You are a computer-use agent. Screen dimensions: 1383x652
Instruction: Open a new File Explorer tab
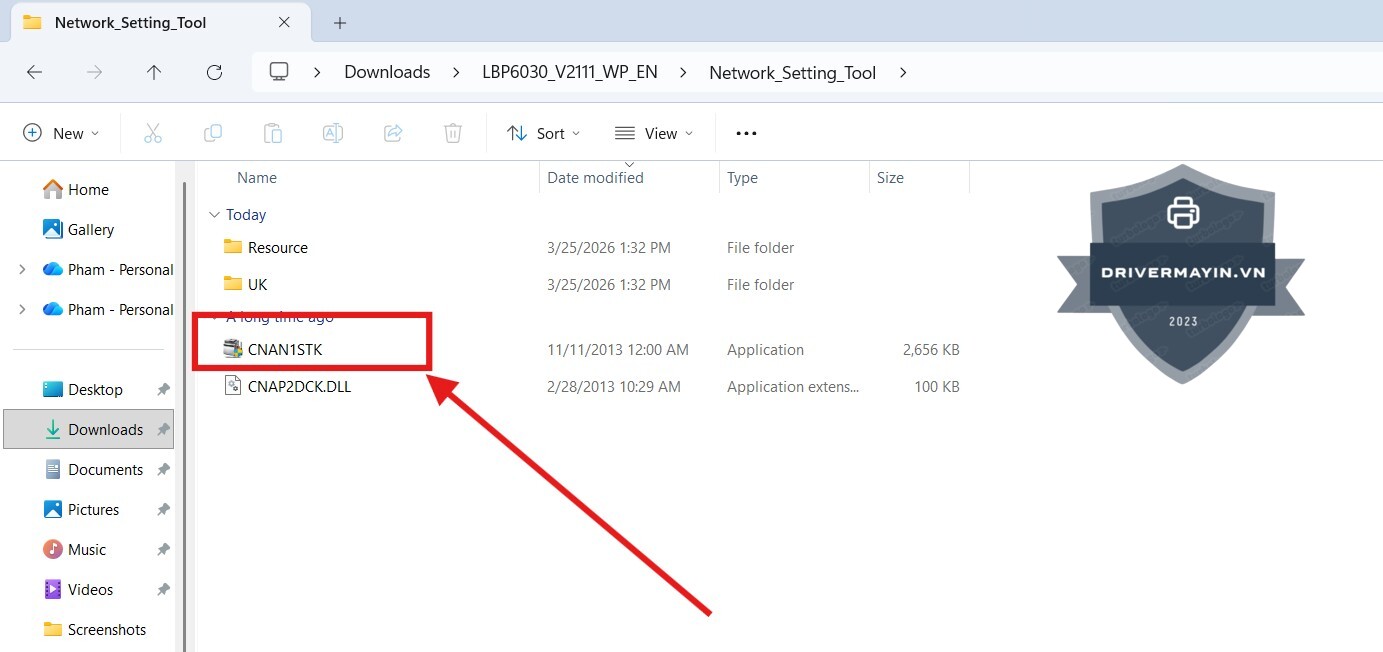pyautogui.click(x=340, y=22)
